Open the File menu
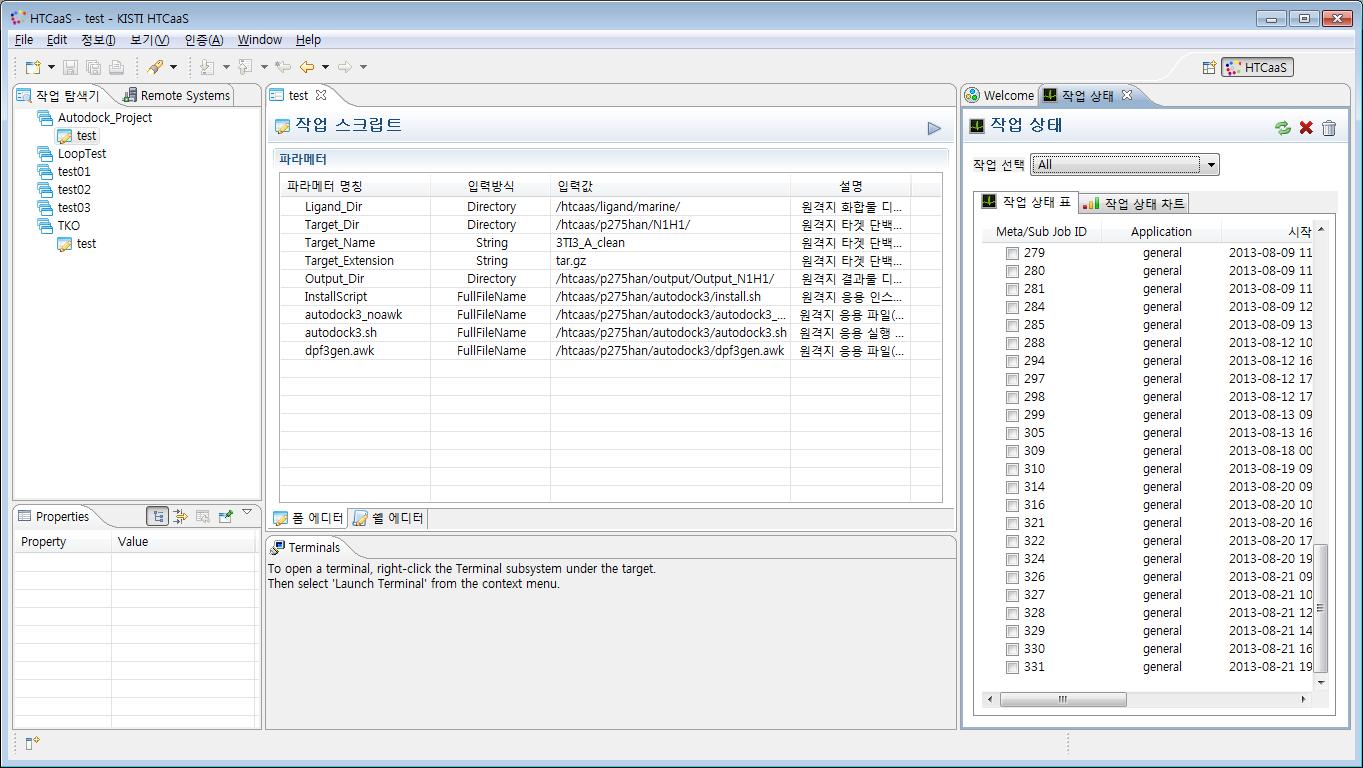The image size is (1363, 768). tap(24, 40)
